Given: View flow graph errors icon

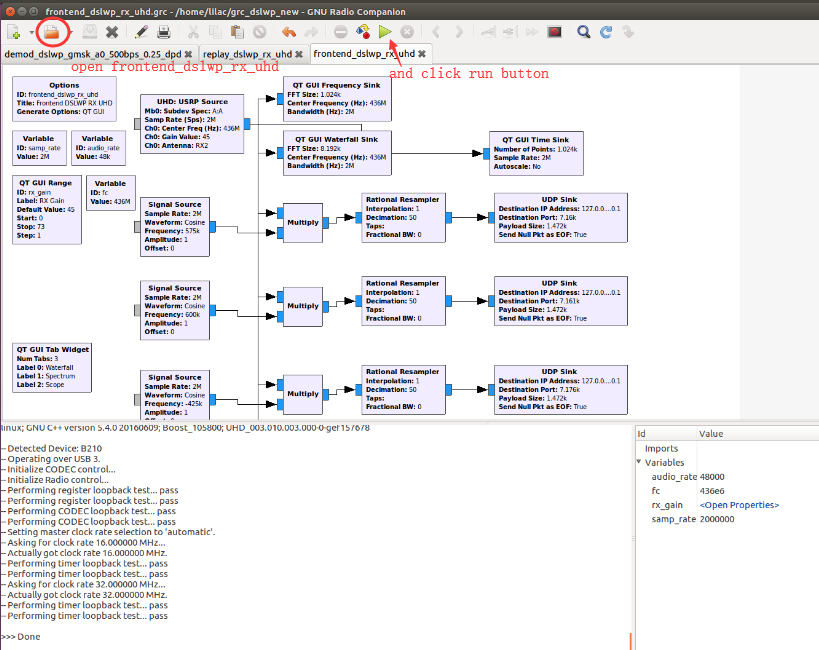Looking at the screenshot, I should (x=341, y=32).
